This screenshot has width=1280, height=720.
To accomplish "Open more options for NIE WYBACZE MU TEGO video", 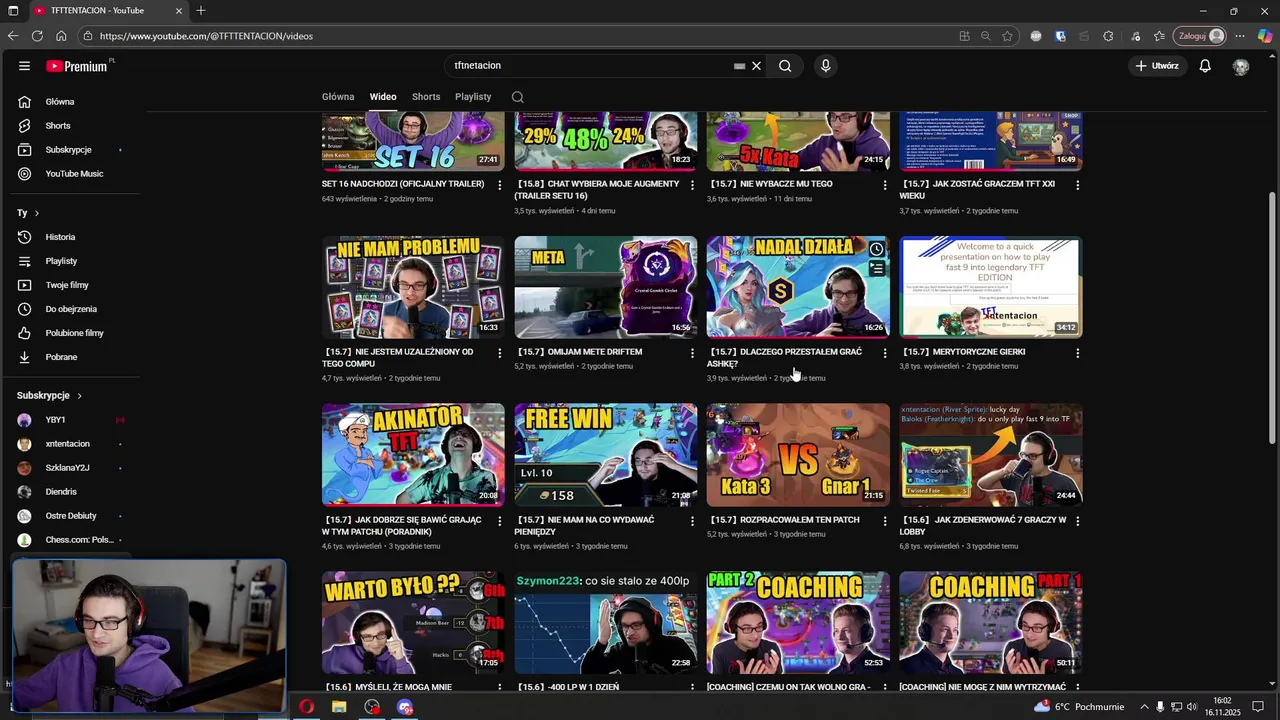I will pos(885,185).
